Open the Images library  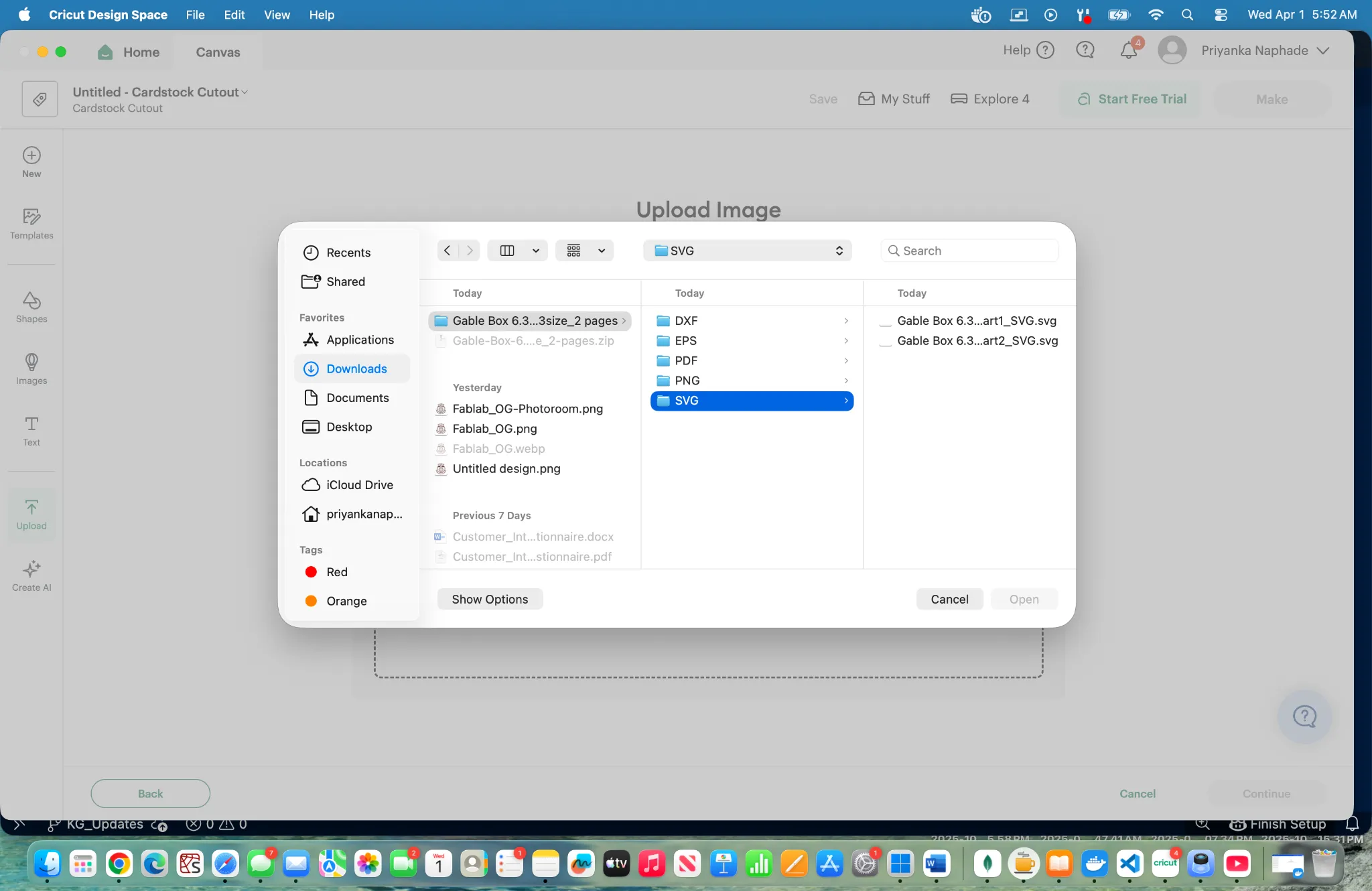31,370
